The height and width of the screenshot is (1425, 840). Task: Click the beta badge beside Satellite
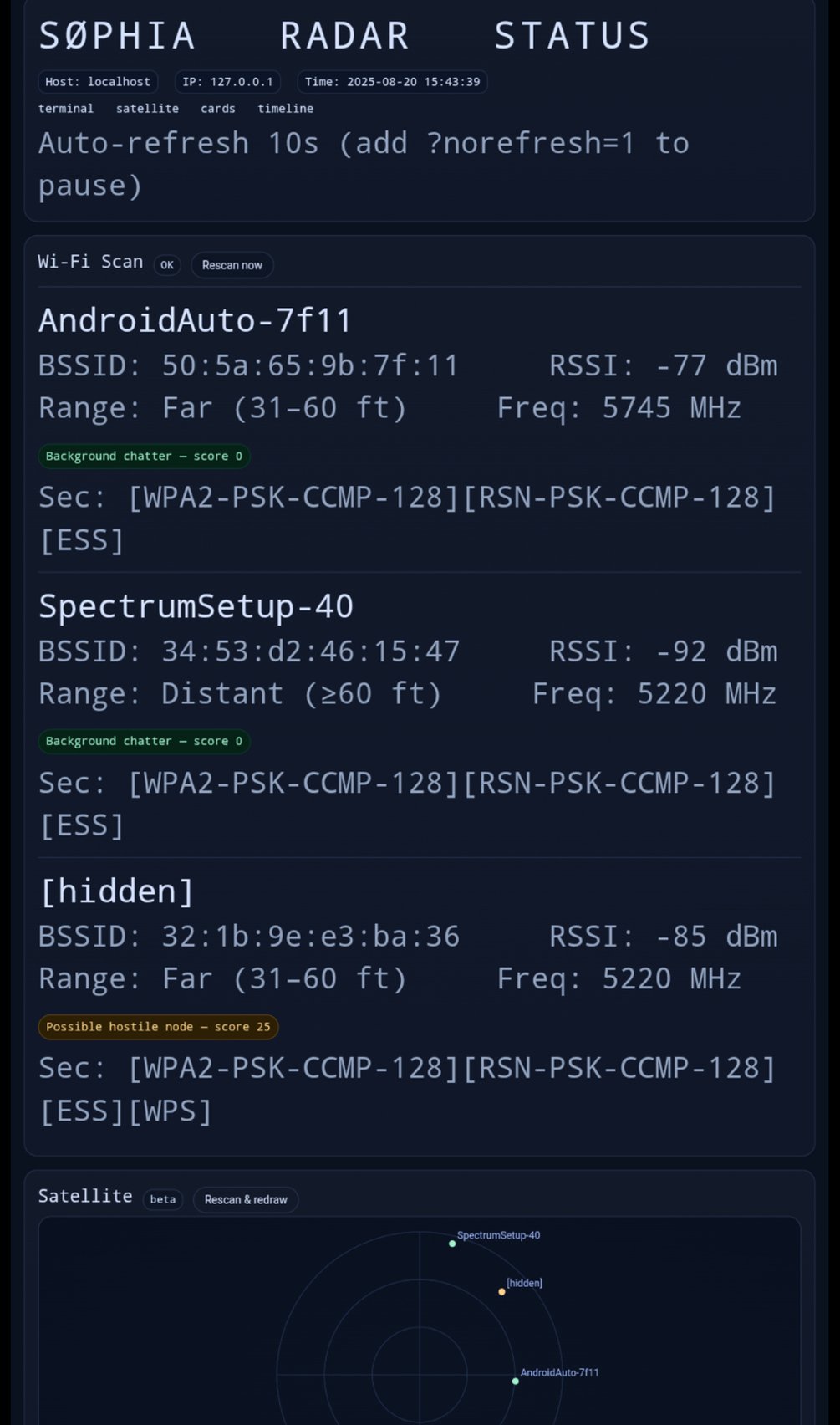(x=162, y=1199)
